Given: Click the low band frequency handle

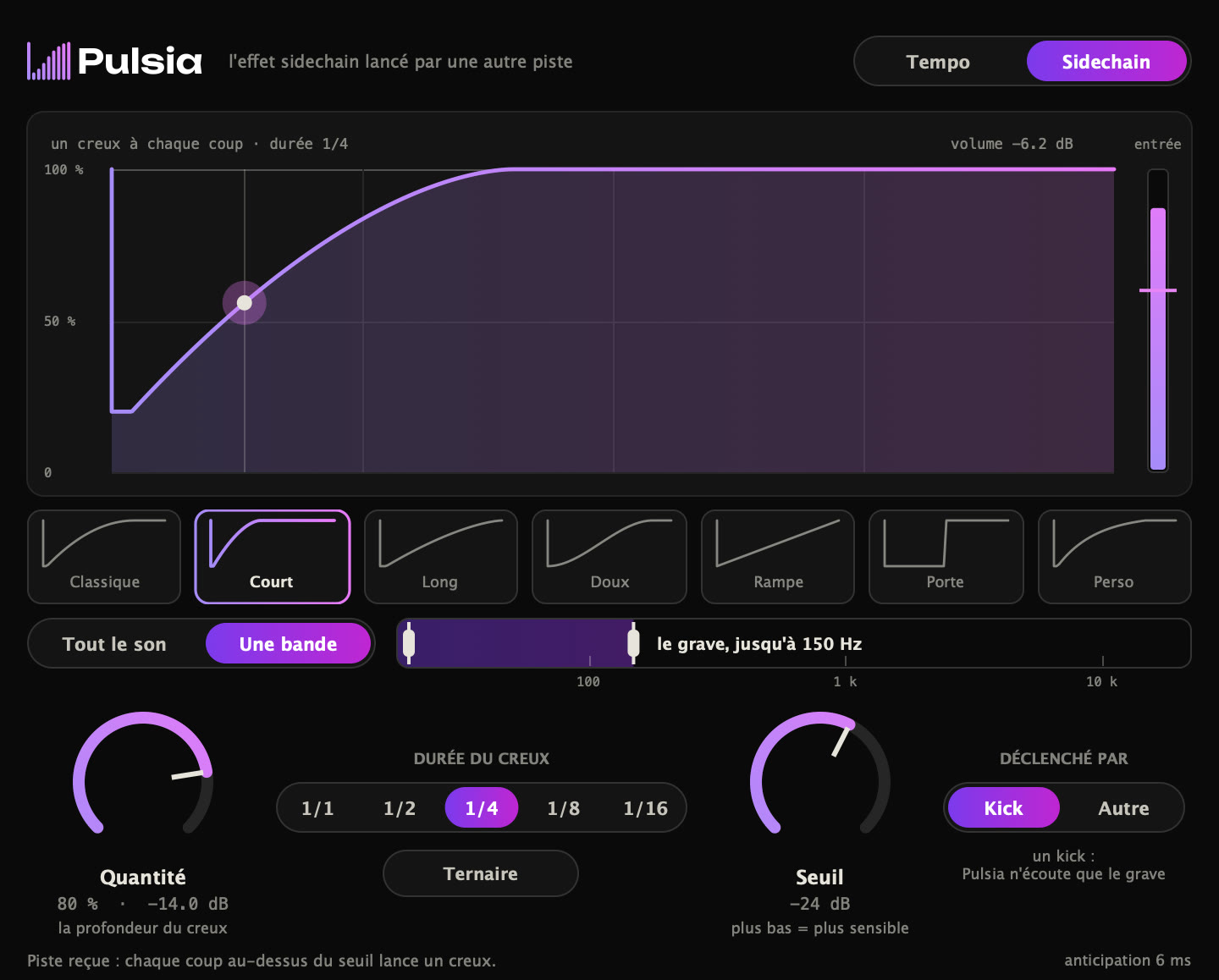Looking at the screenshot, I should point(409,643).
